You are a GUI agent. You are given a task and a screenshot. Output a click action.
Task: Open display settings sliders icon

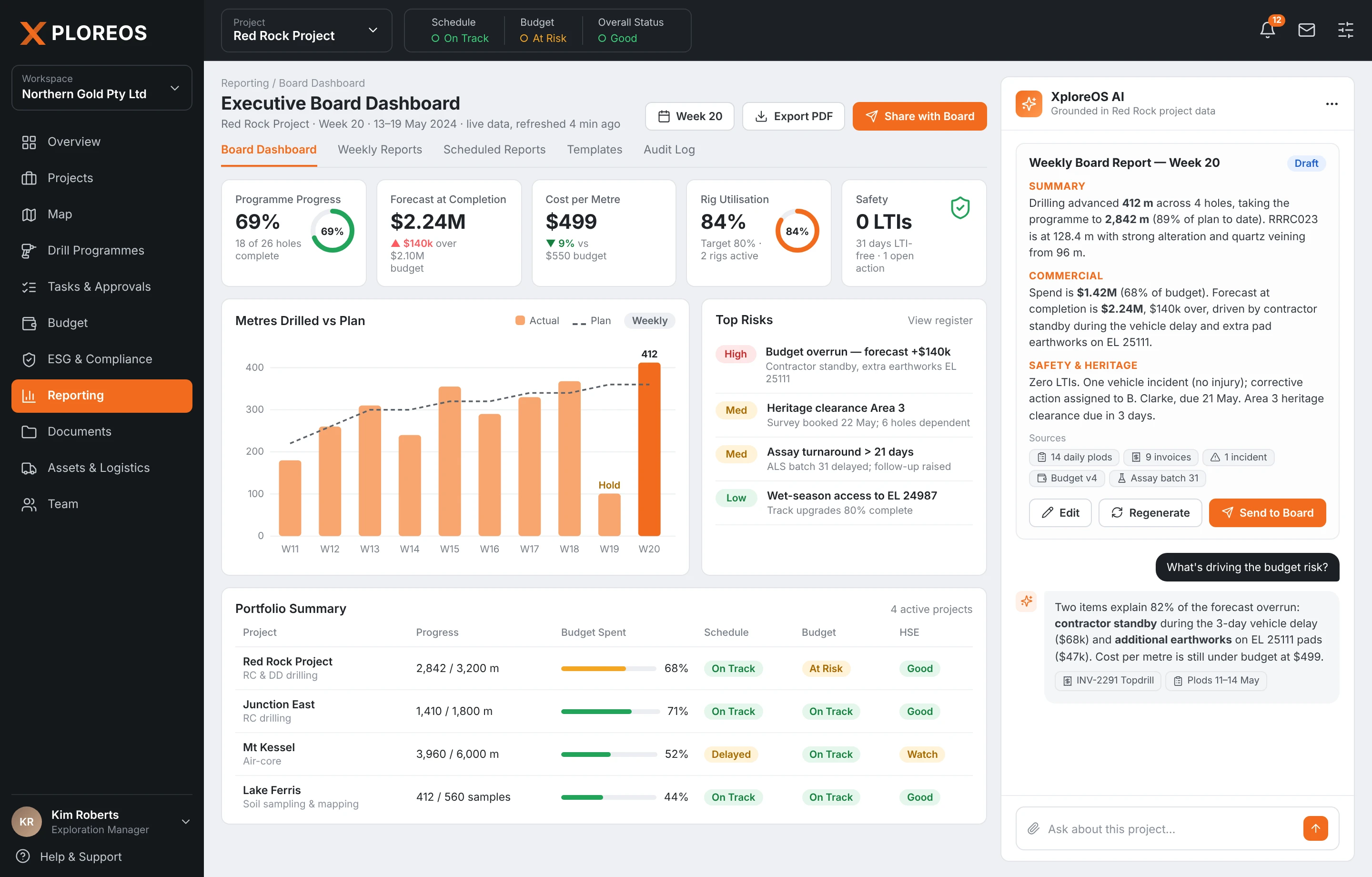[1345, 30]
